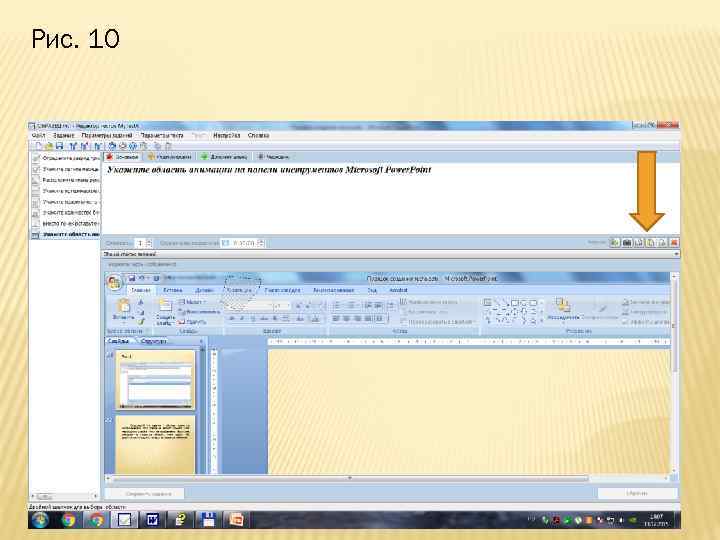Select slide 2 thumbnail

click(155, 444)
